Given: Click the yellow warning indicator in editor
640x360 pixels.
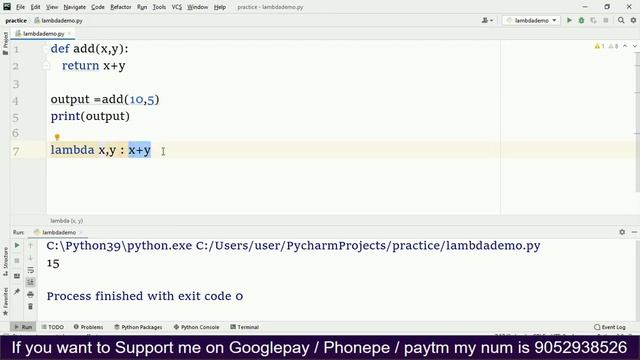Looking at the screenshot, I should click(599, 46).
